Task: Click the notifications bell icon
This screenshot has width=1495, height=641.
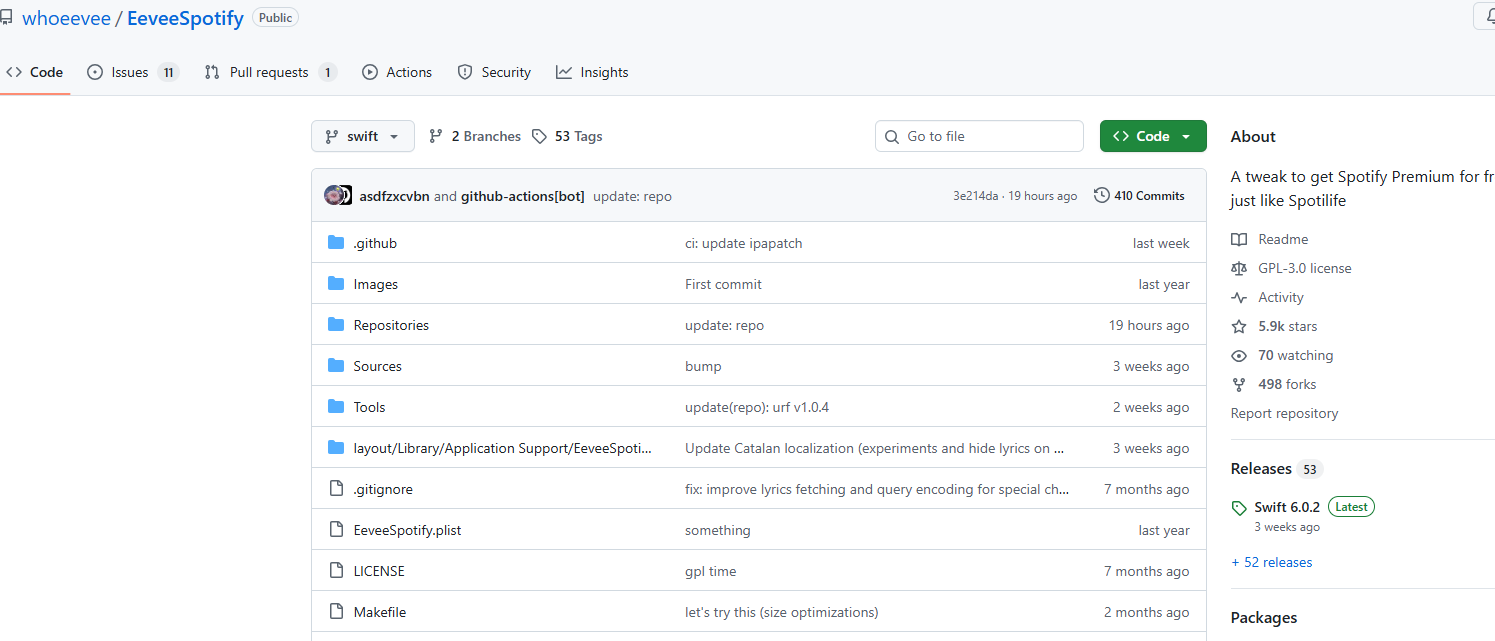Action: pos(1489,16)
